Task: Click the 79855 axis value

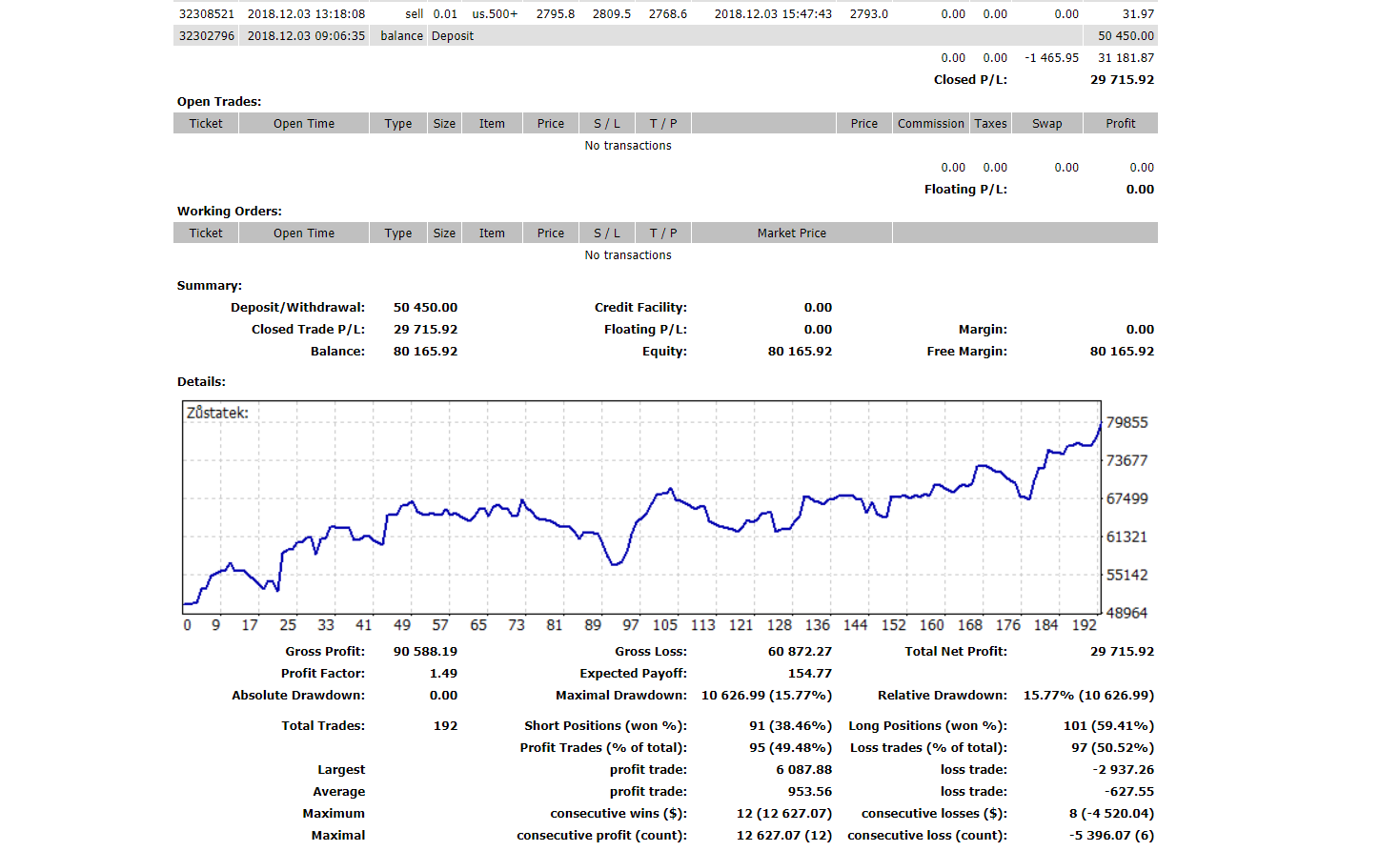Action: coord(1127,422)
